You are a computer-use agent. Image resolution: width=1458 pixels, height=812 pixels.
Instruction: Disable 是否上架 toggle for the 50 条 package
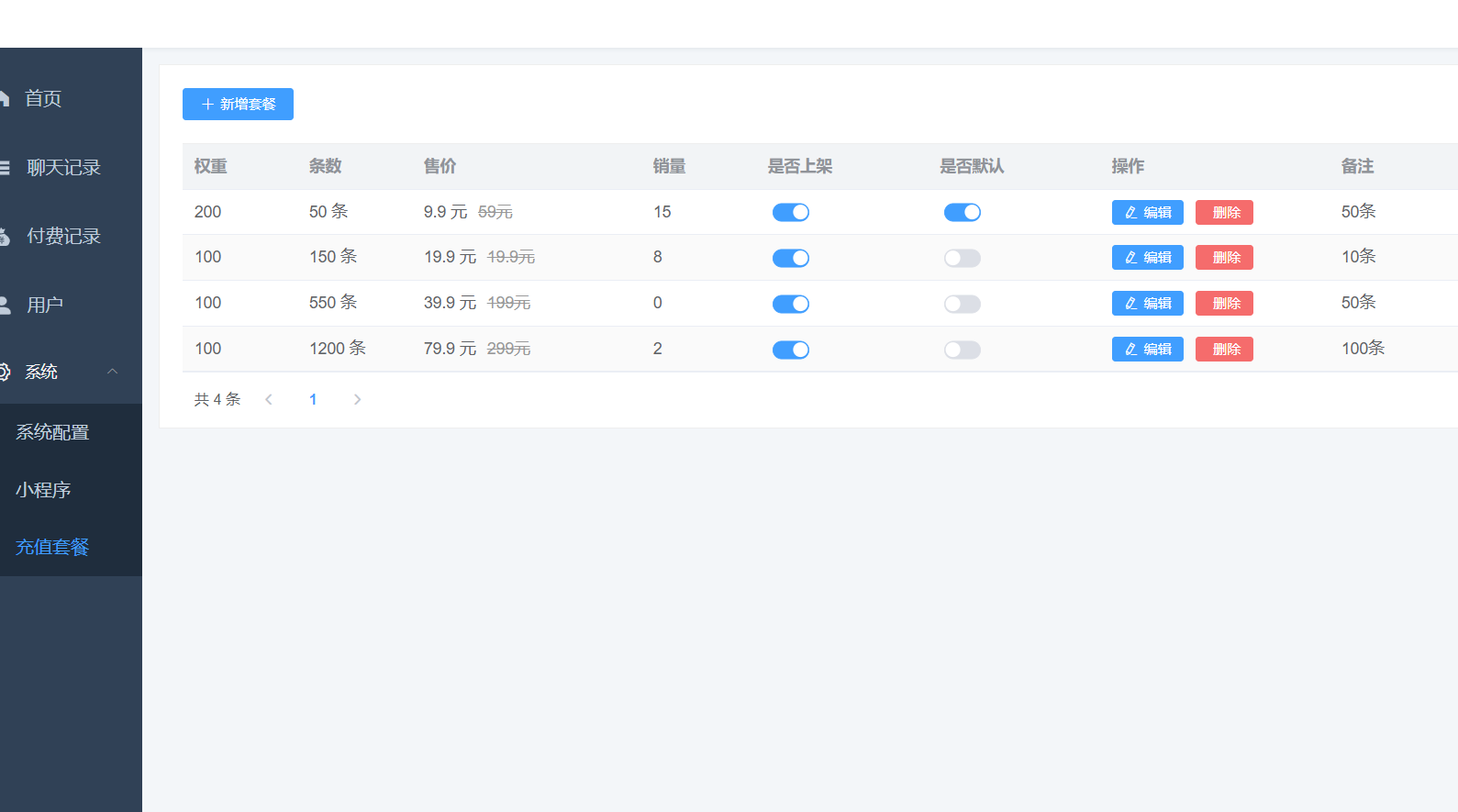[x=790, y=213]
